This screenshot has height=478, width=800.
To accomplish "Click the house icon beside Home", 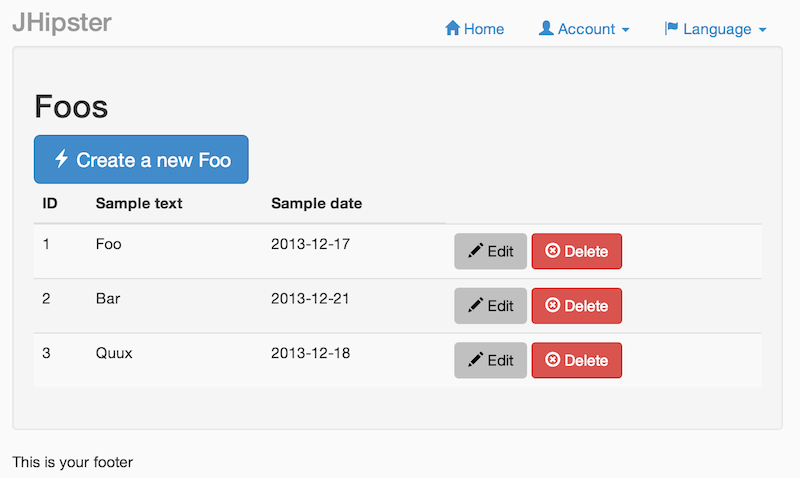I will [x=452, y=29].
